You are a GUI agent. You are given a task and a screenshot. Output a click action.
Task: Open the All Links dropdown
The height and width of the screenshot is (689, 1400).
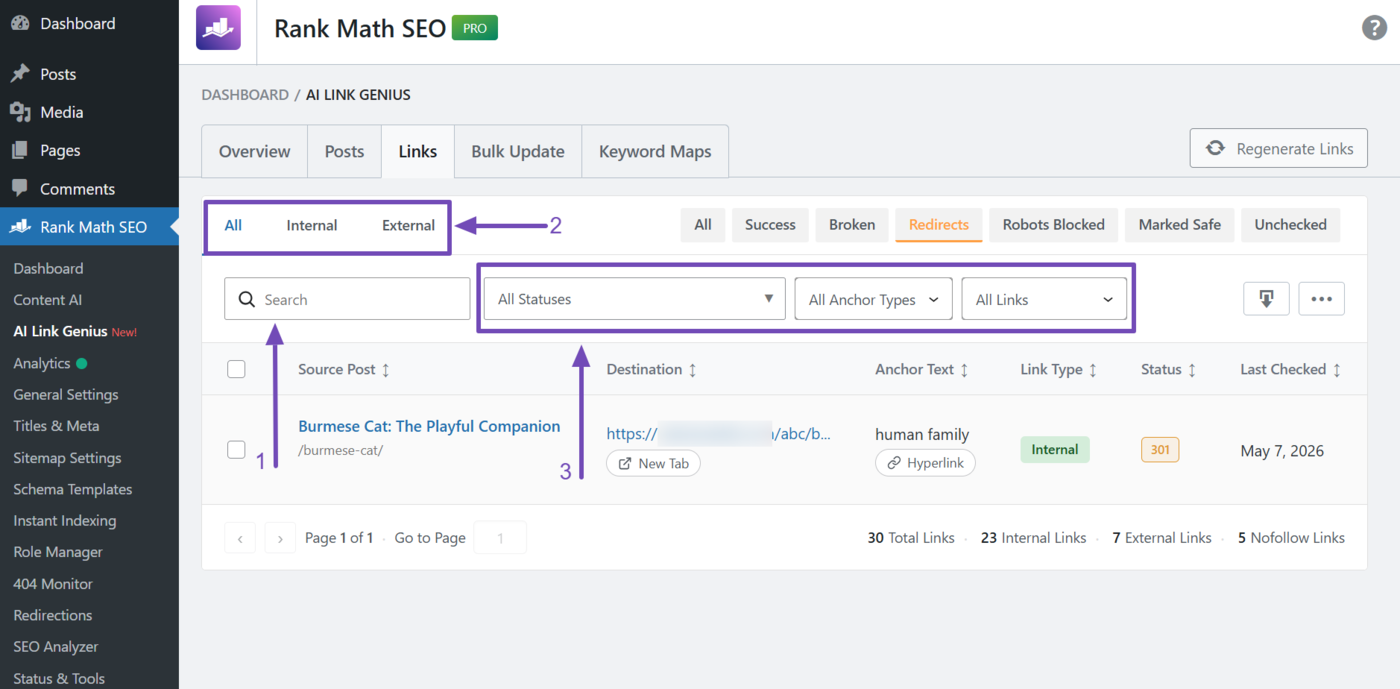[1044, 299]
